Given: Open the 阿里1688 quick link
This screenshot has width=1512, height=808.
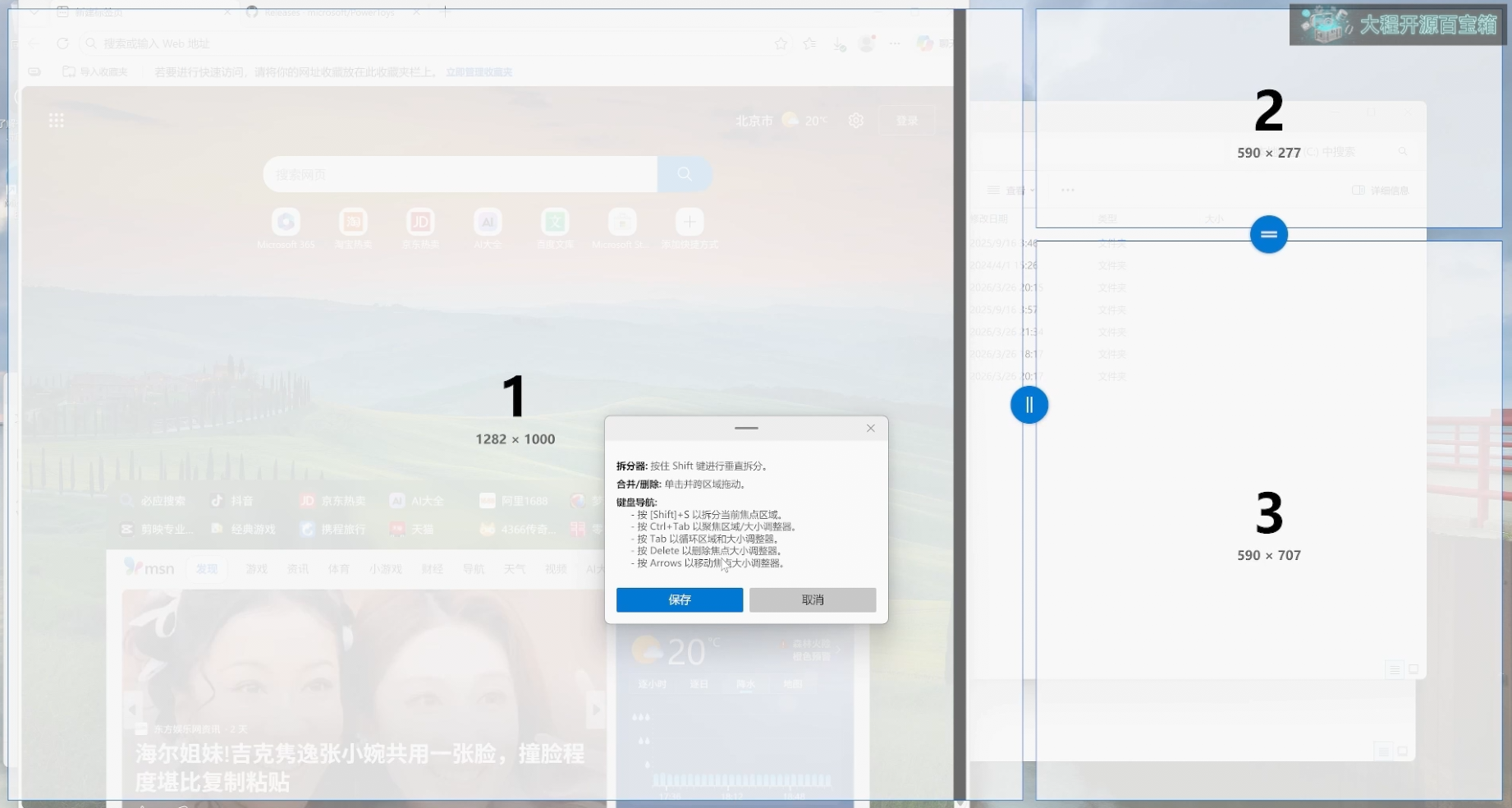Looking at the screenshot, I should (x=514, y=501).
